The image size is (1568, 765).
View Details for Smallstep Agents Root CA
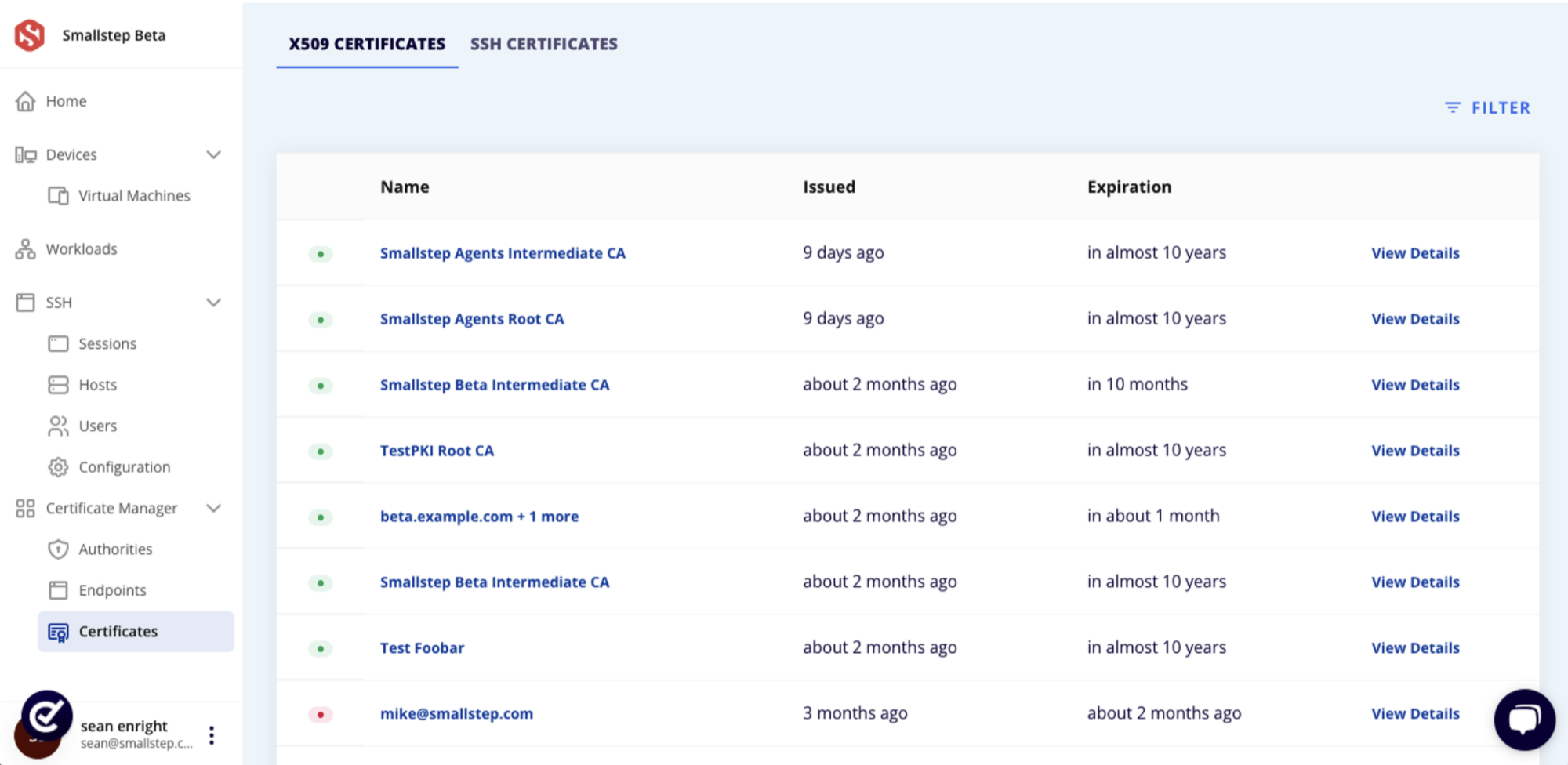1415,319
